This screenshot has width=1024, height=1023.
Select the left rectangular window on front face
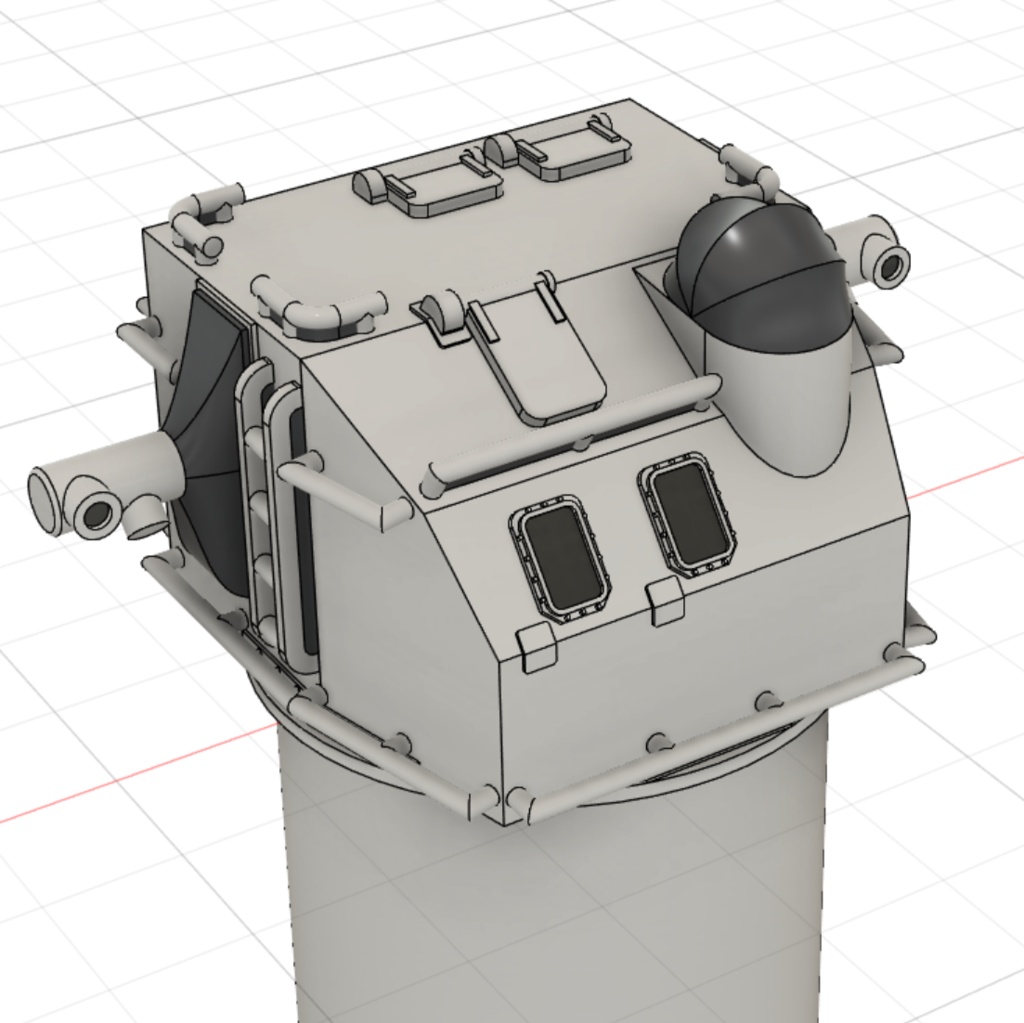560,557
